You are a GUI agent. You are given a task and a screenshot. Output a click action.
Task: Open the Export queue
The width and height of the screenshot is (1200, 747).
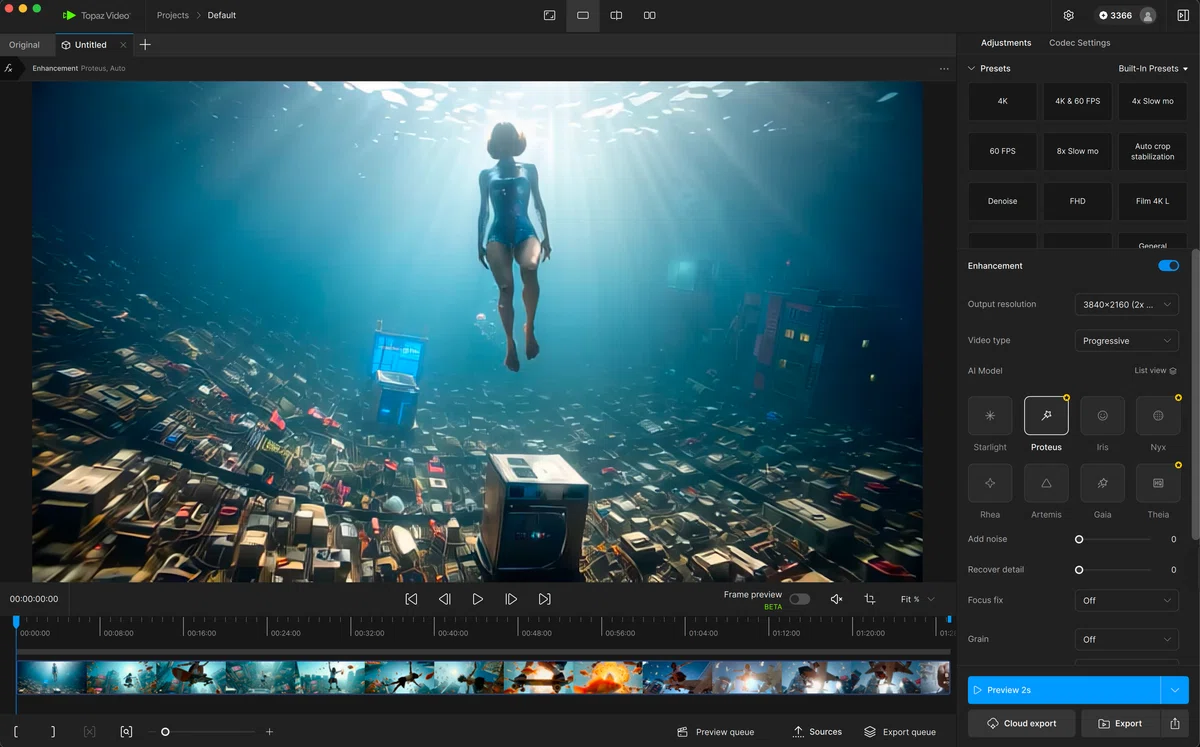click(x=900, y=732)
